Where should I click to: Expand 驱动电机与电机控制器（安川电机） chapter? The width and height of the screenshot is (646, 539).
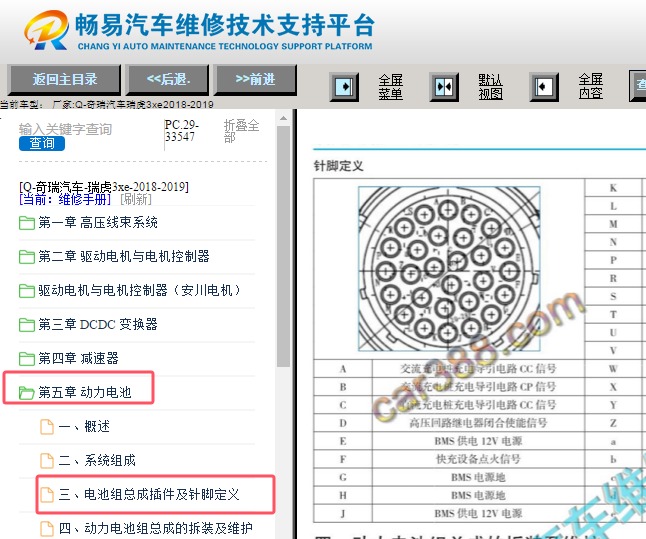(x=140, y=291)
